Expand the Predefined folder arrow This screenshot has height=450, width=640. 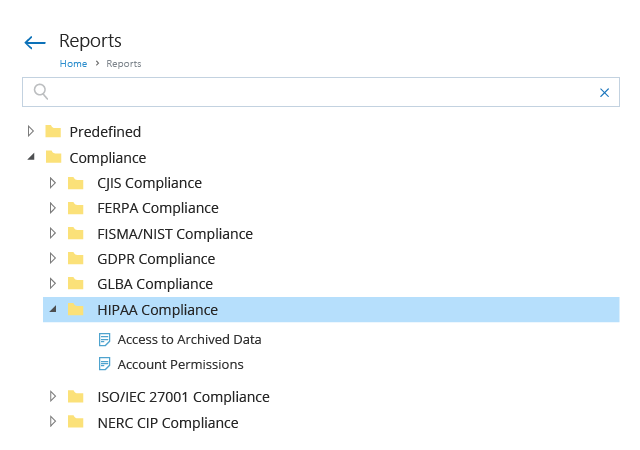[31, 131]
